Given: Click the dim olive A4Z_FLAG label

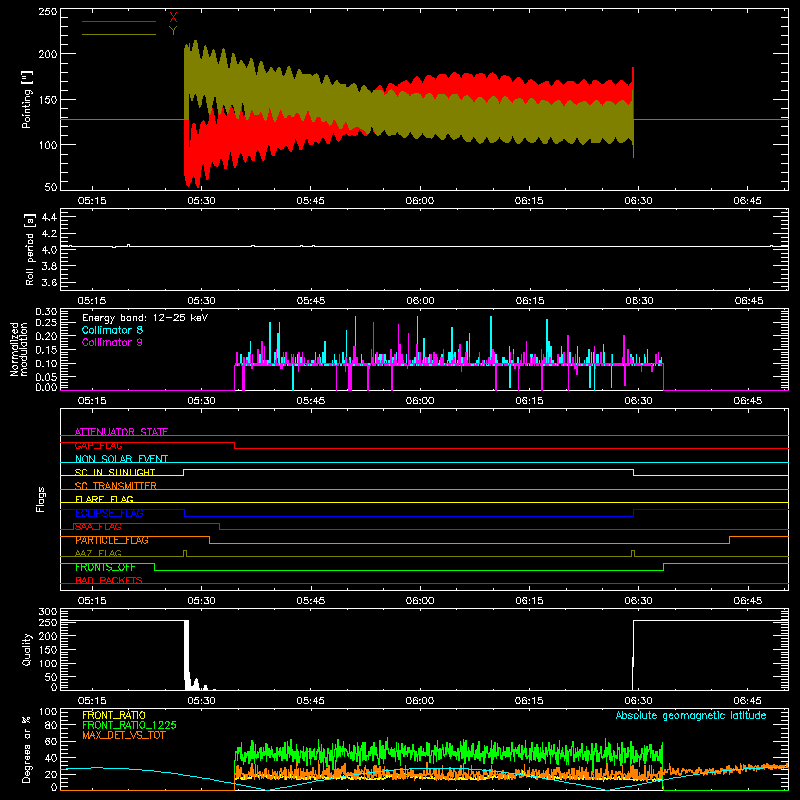Looking at the screenshot, I should pos(98,553).
